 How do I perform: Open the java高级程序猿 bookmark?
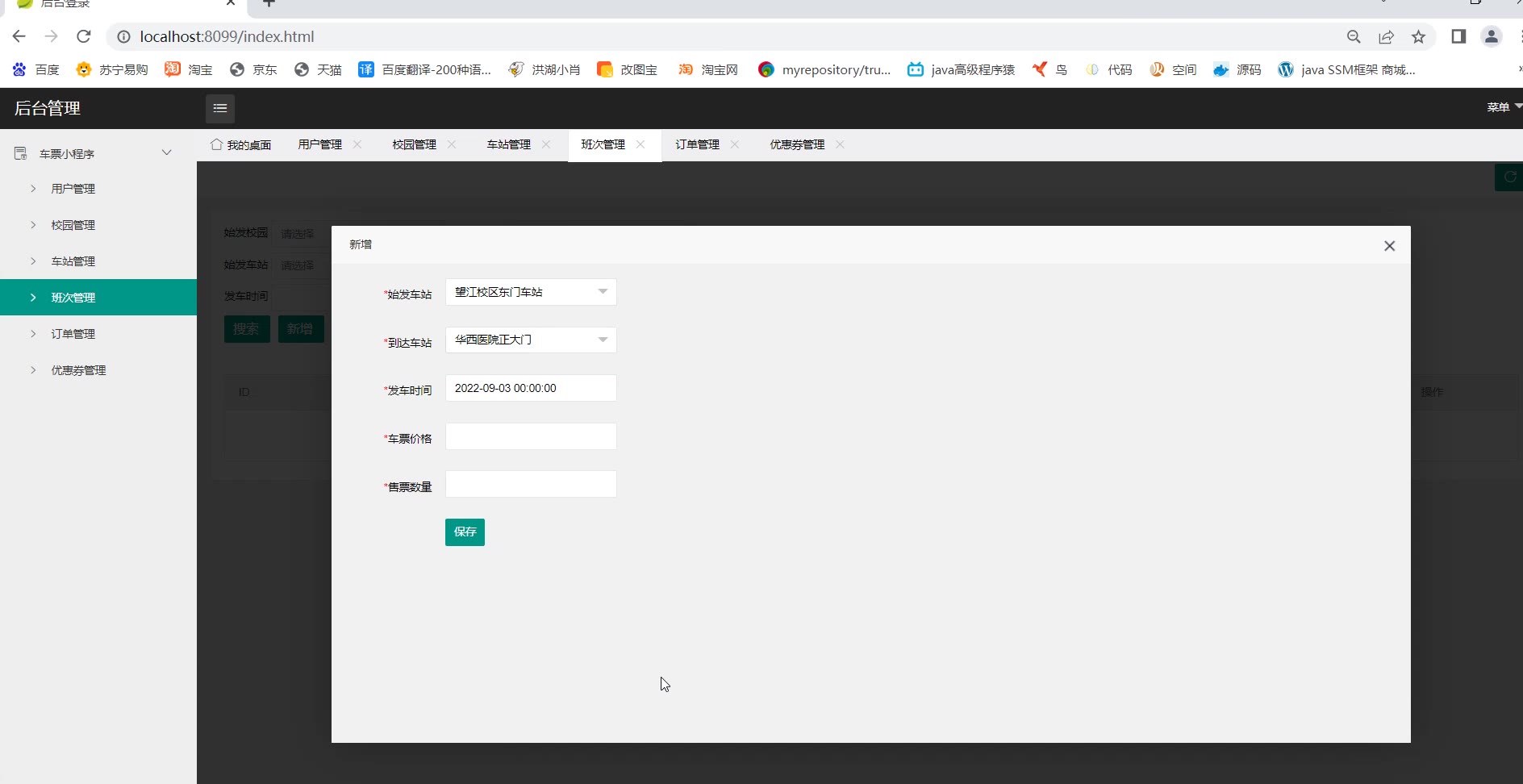[961, 69]
